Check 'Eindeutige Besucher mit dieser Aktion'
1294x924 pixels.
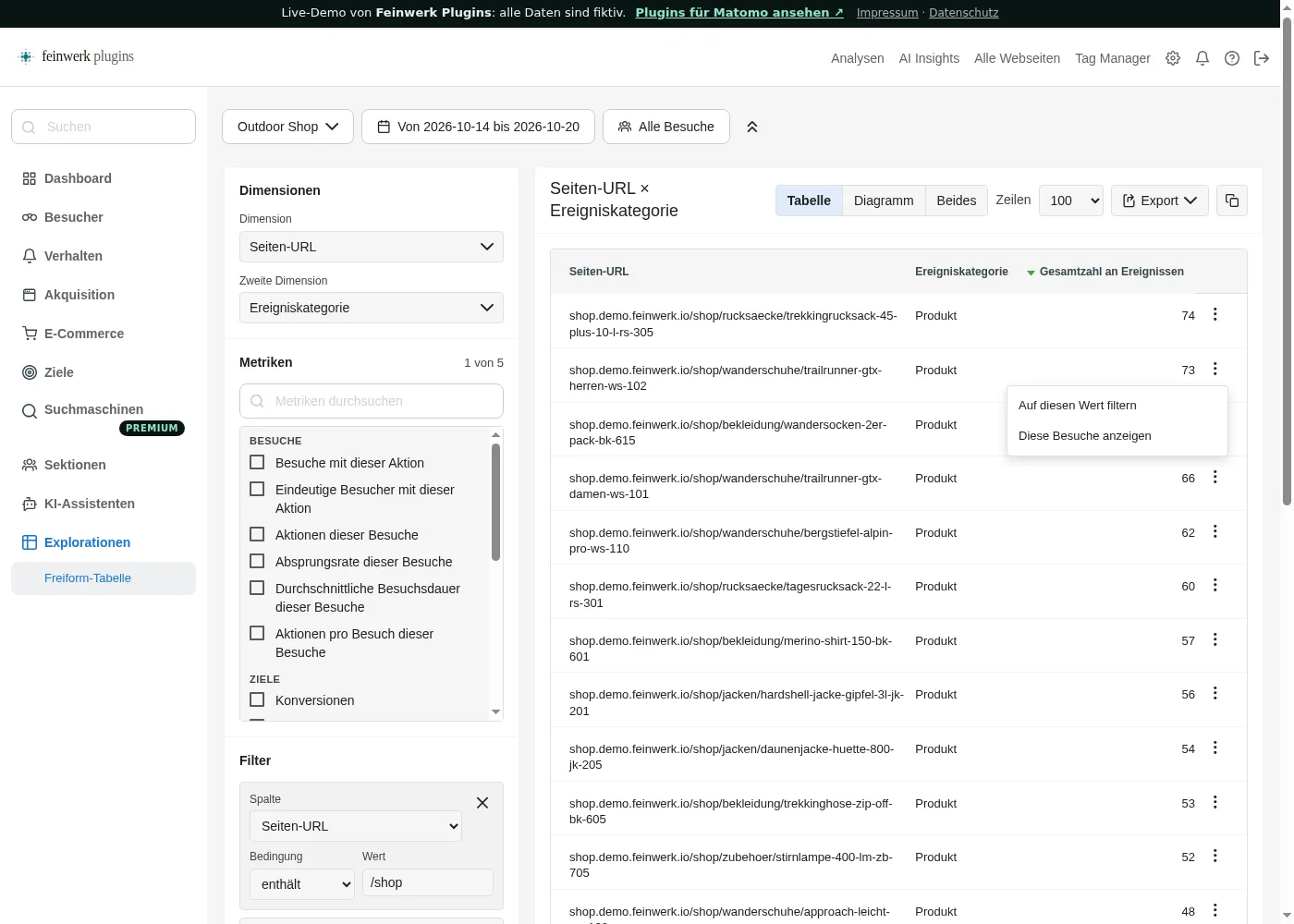coord(257,489)
